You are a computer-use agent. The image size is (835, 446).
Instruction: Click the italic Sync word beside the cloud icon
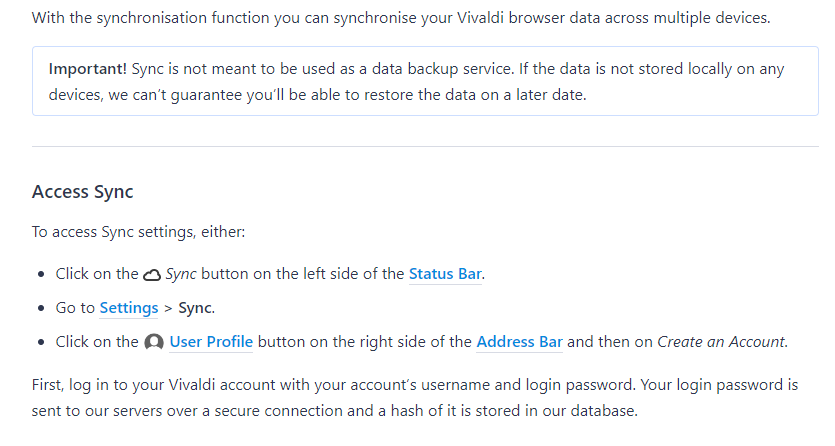pyautogui.click(x=181, y=274)
